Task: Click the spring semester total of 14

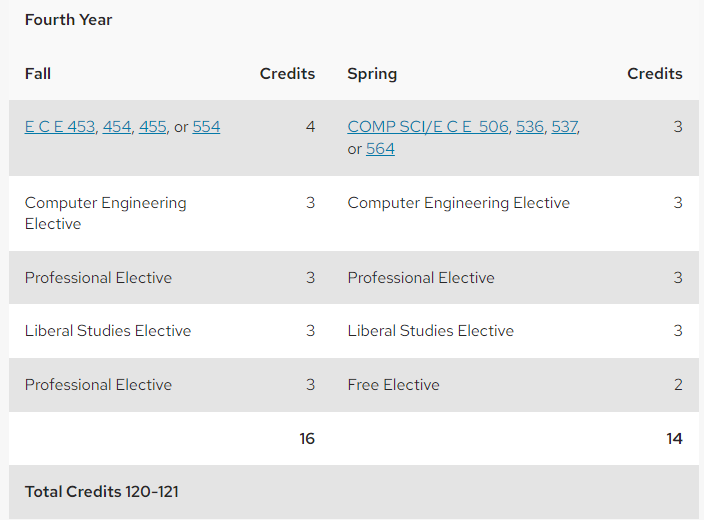Action: pyautogui.click(x=674, y=439)
